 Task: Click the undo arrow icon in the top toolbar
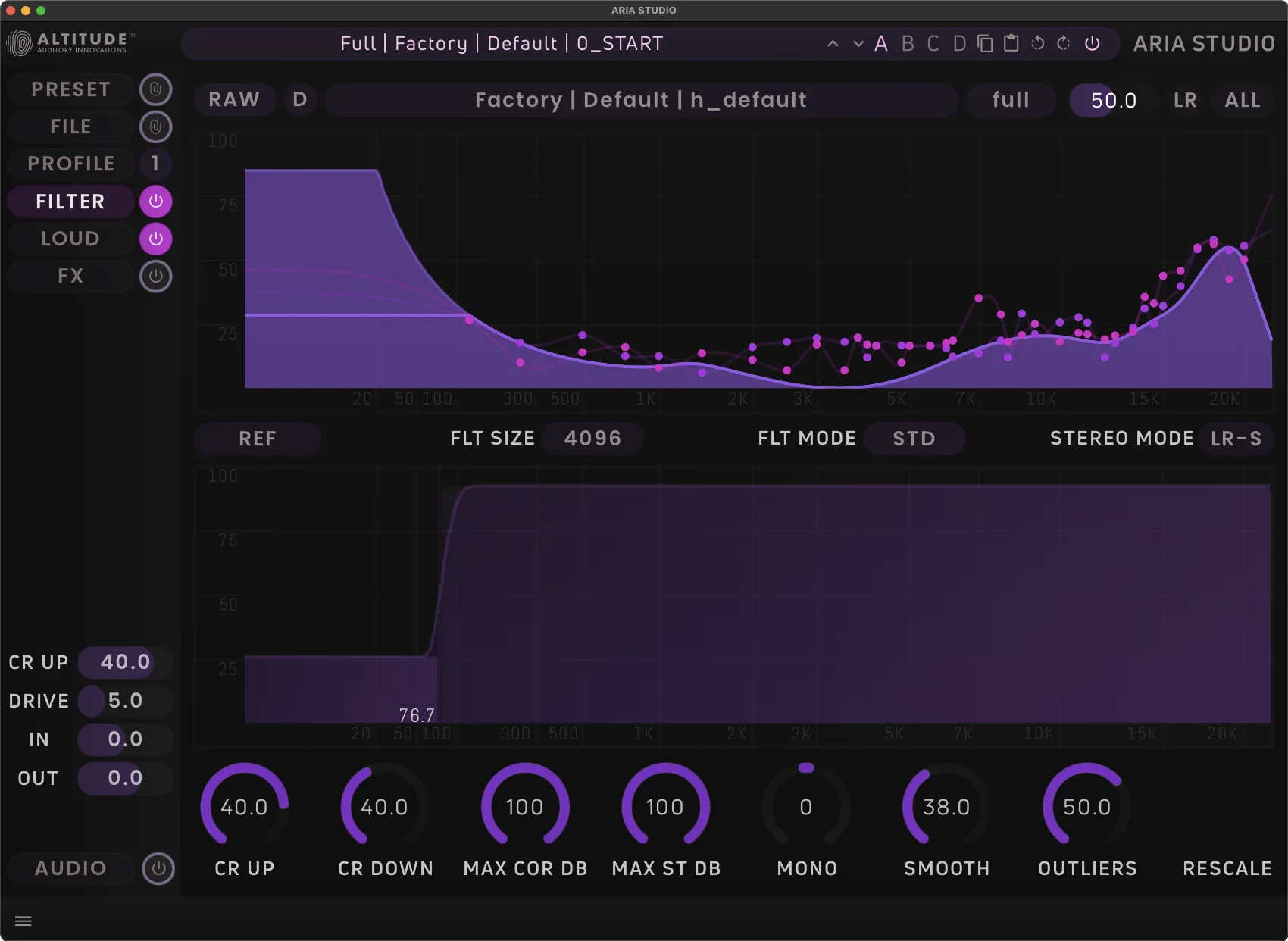click(1036, 43)
